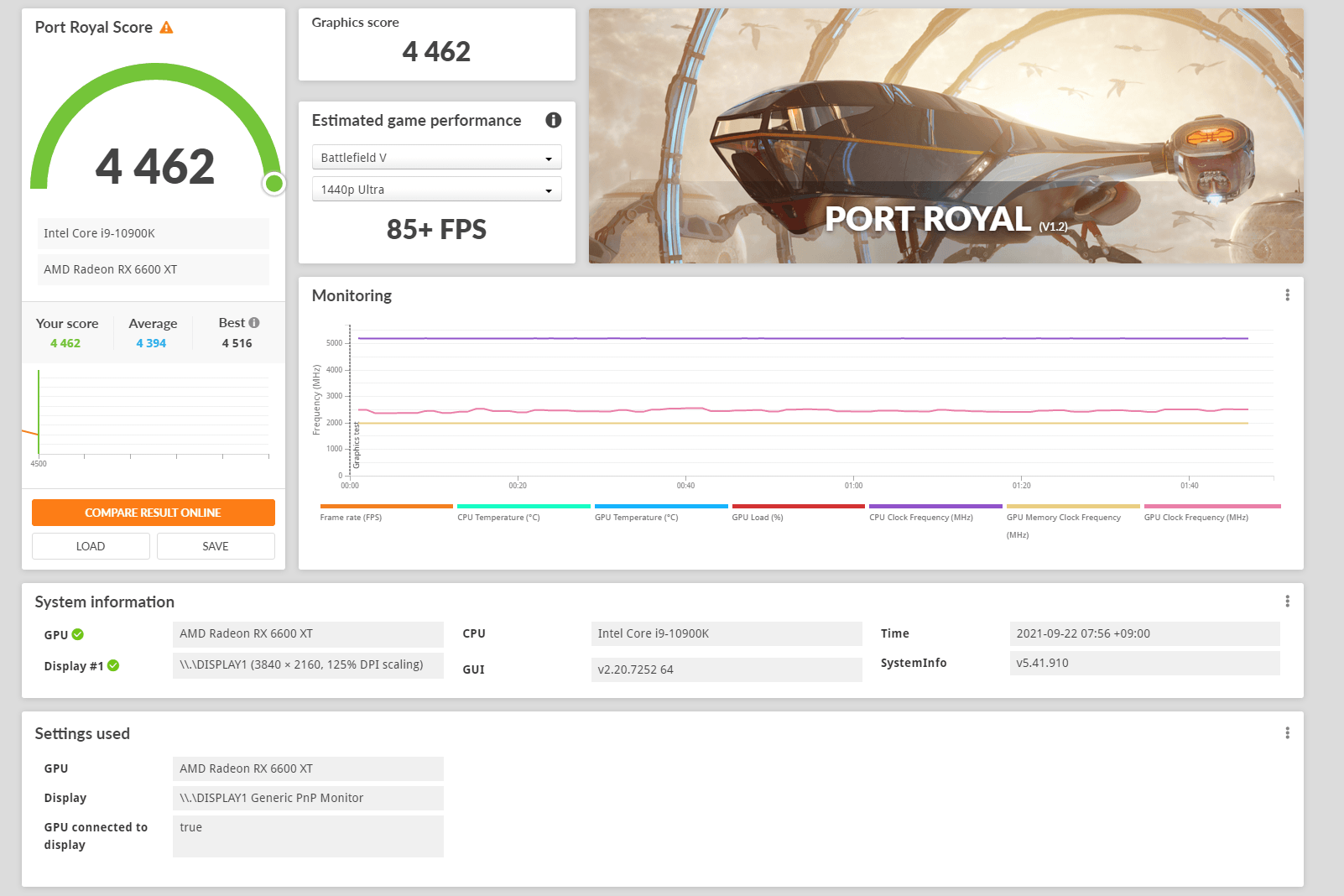Click the green checkmark next to GPU
Image resolution: width=1344 pixels, height=896 pixels.
click(x=77, y=634)
